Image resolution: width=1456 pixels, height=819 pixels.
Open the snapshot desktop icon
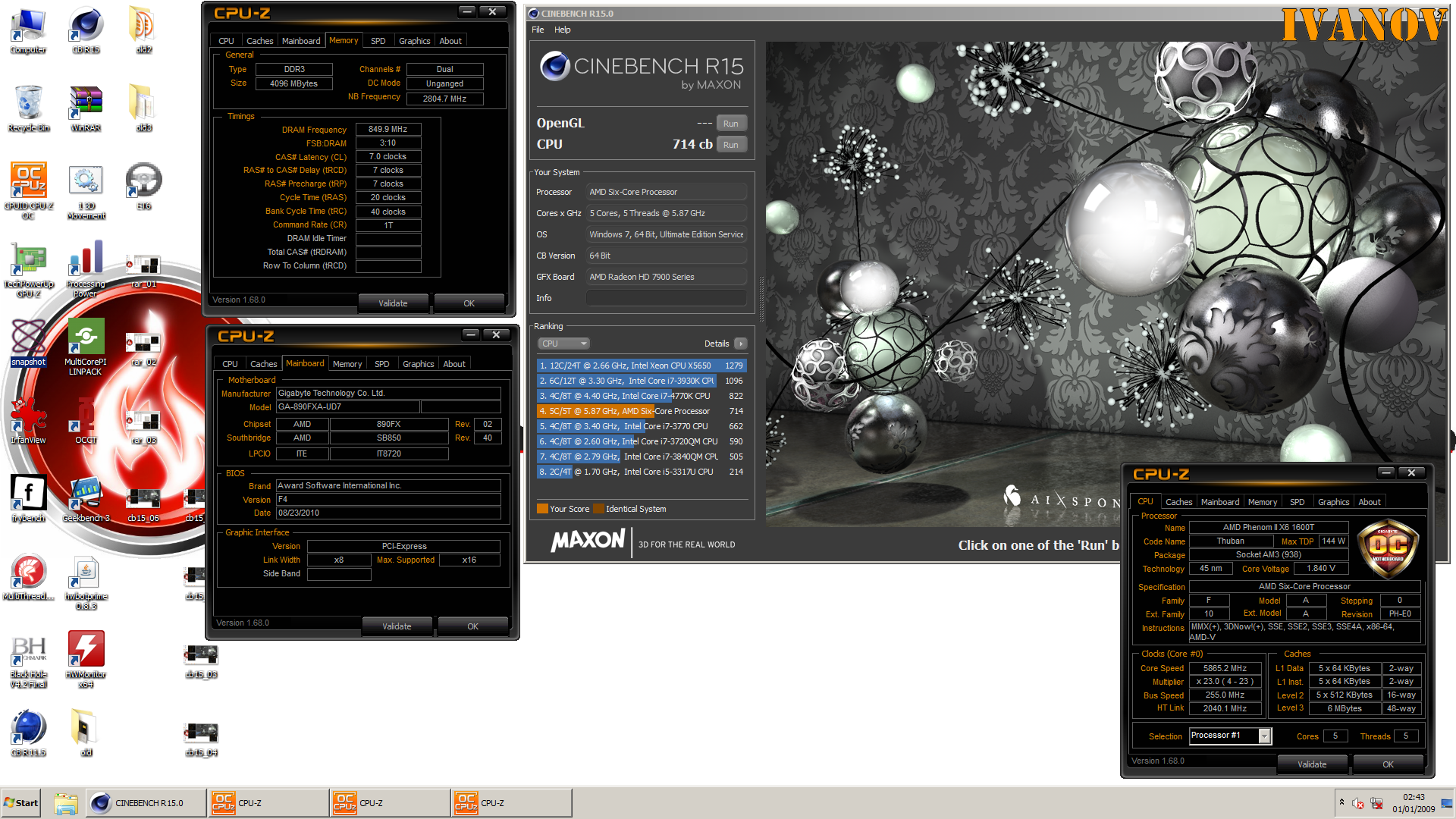28,342
